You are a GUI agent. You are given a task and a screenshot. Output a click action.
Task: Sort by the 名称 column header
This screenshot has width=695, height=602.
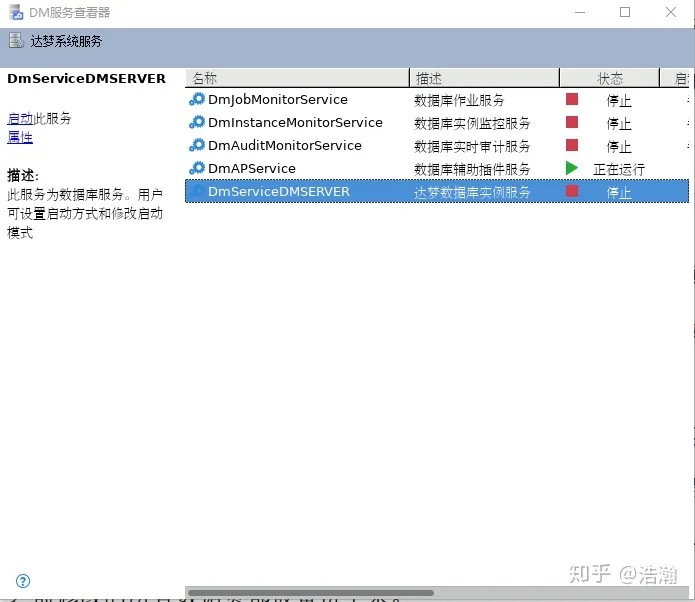pos(297,78)
